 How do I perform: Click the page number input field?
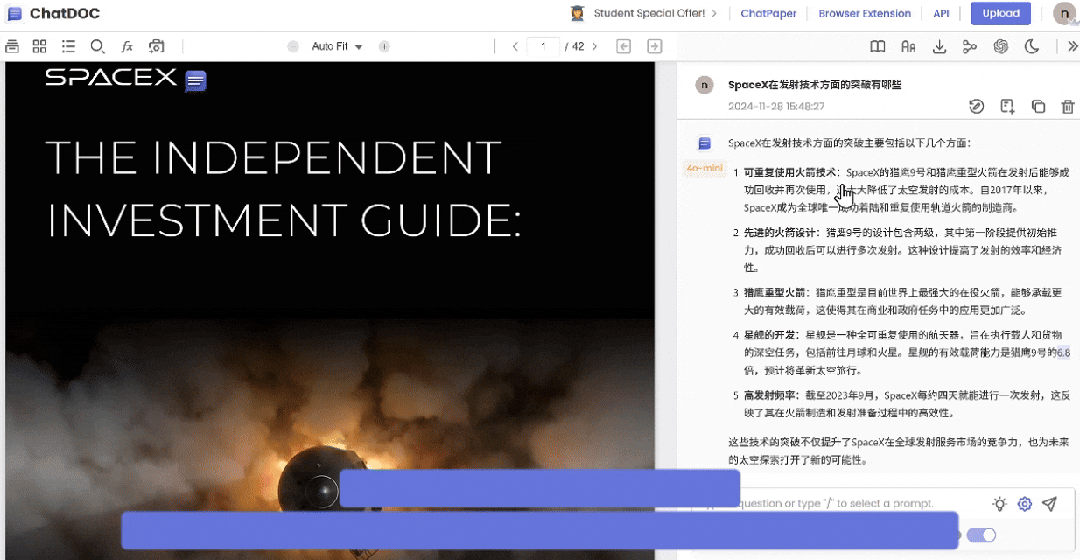pos(543,46)
